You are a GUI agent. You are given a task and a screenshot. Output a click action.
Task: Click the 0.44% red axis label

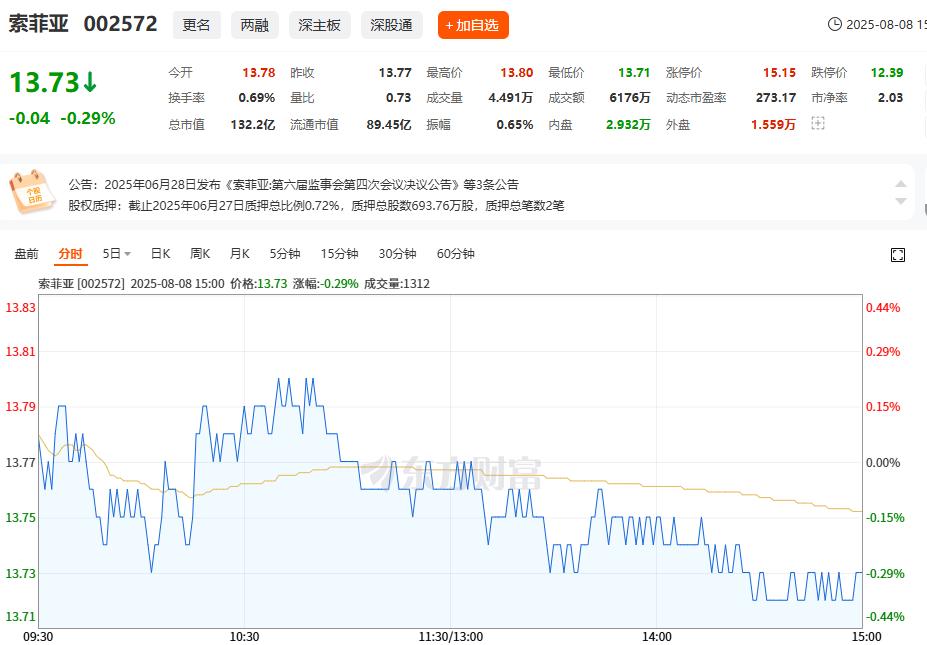point(883,307)
